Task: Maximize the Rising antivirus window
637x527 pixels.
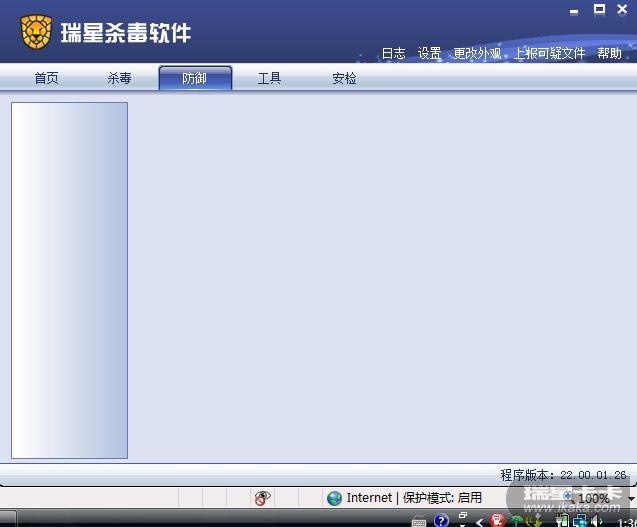Action: (x=599, y=9)
